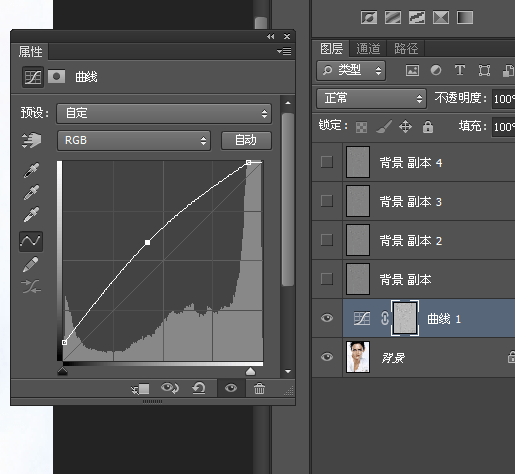Click the 自动 auto button
Screen dimensions: 515x474
(x=246, y=140)
